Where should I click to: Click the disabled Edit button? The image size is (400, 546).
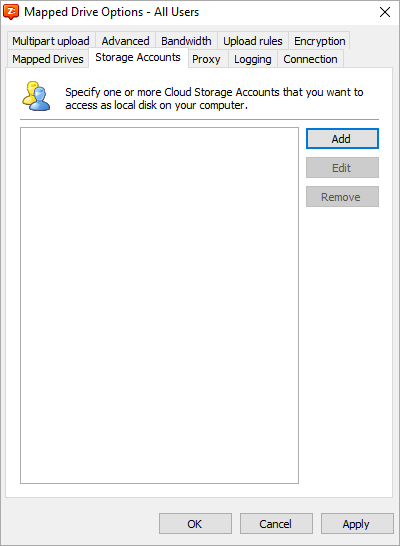point(342,168)
